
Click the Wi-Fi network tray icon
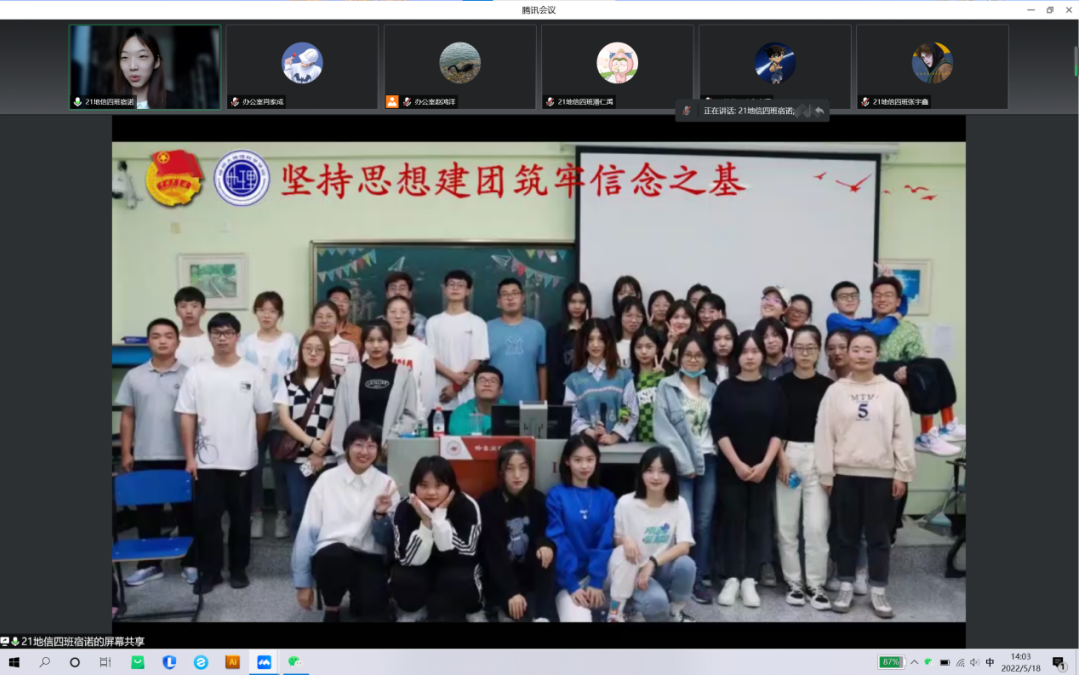[960, 662]
